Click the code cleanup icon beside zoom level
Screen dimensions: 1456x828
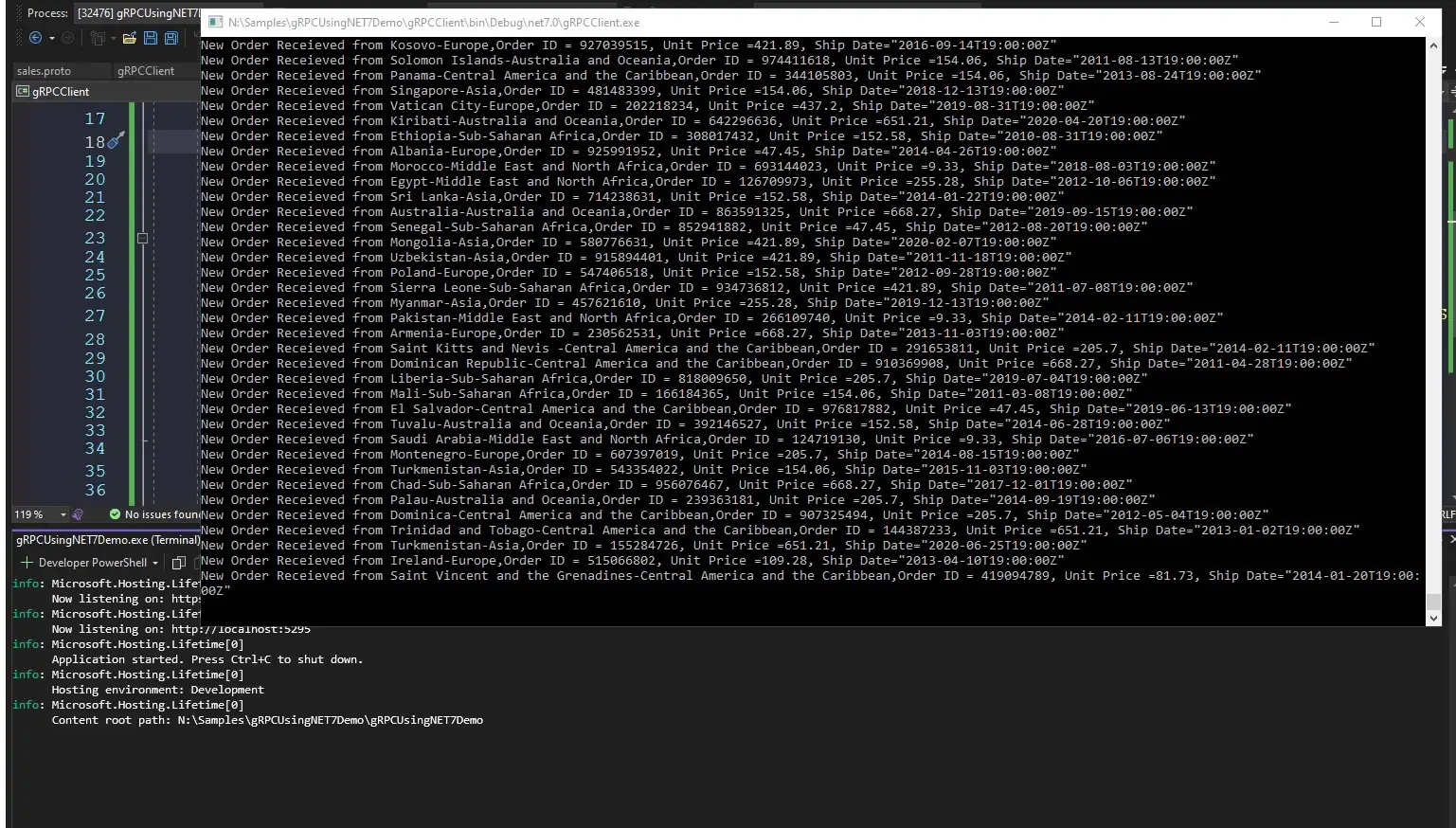pos(78,514)
